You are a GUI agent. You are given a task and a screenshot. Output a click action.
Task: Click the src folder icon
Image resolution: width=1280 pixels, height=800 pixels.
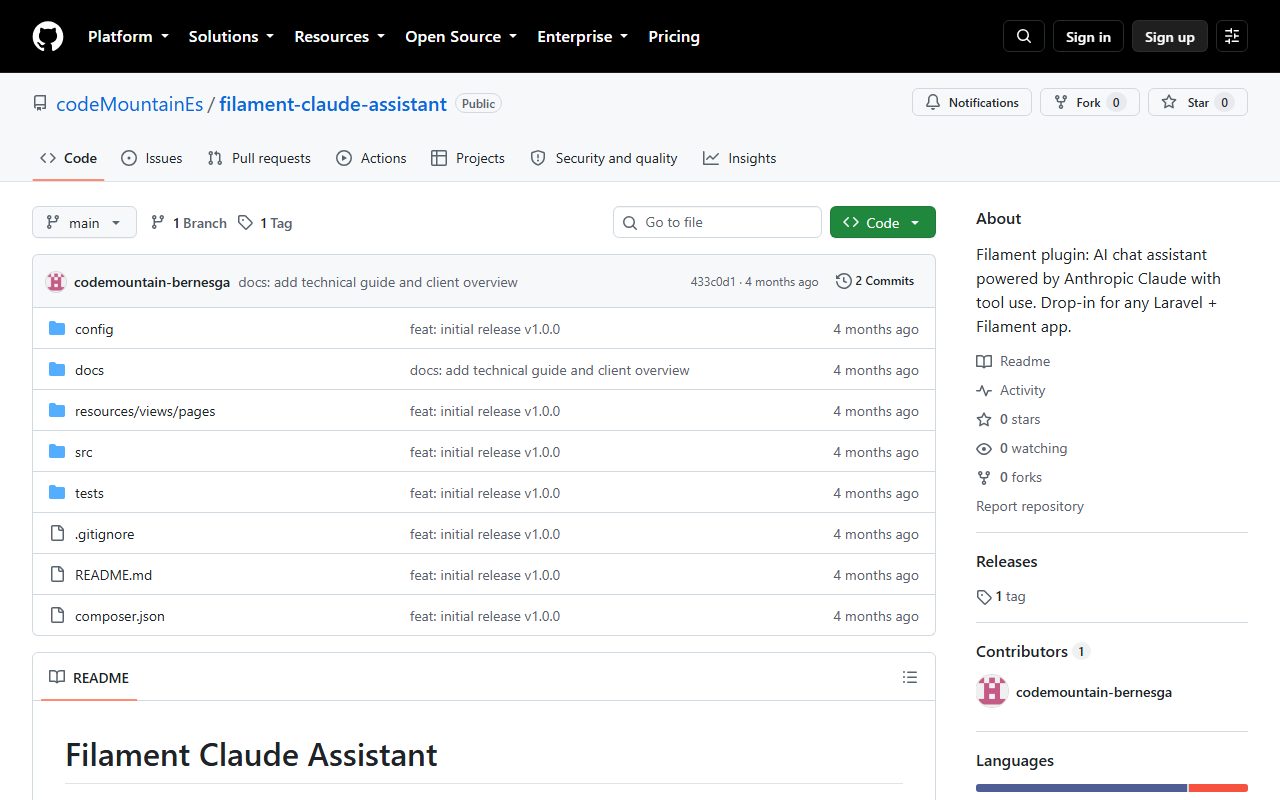pyautogui.click(x=57, y=452)
